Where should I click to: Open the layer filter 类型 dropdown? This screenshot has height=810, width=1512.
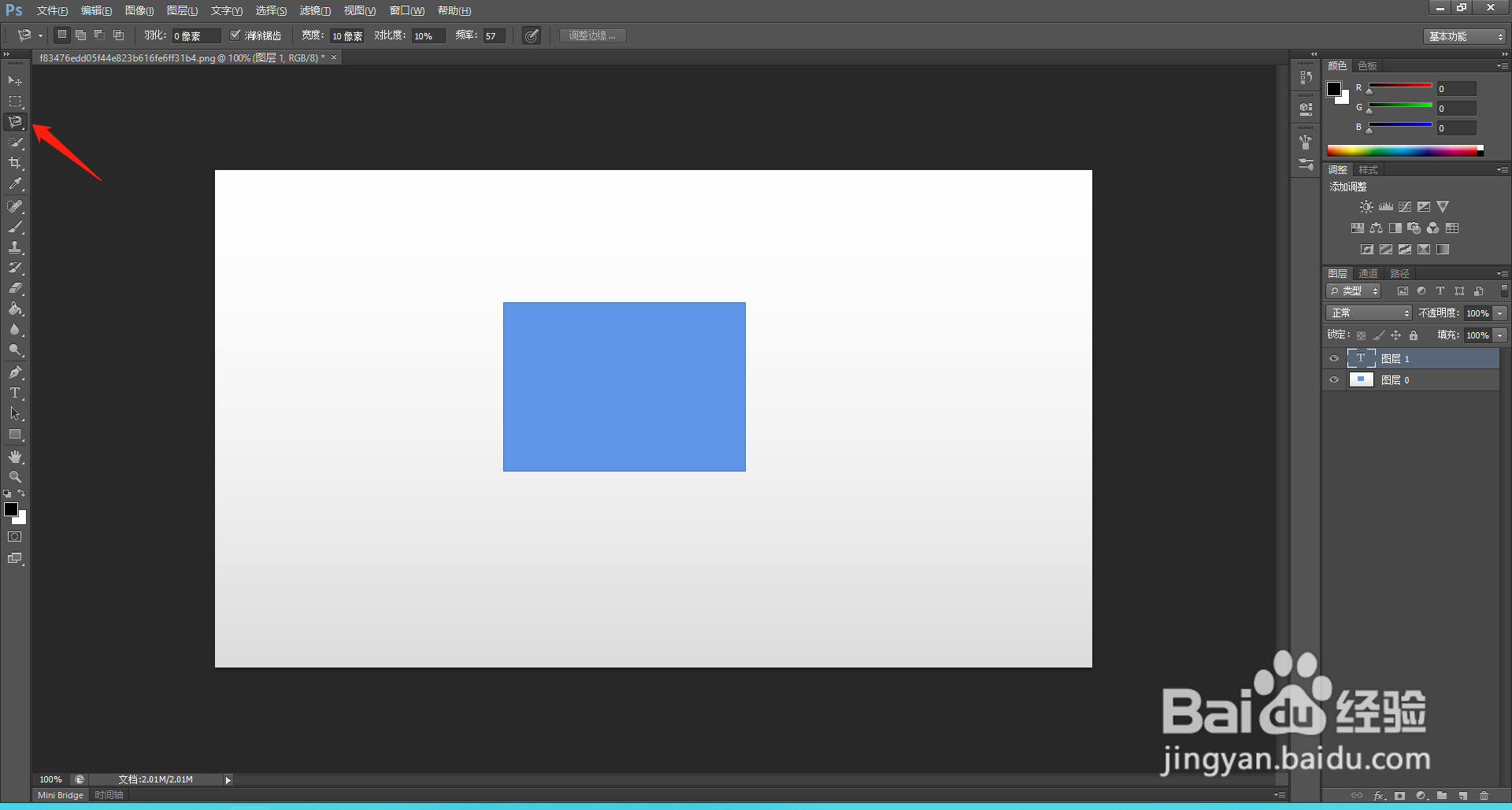point(1354,290)
